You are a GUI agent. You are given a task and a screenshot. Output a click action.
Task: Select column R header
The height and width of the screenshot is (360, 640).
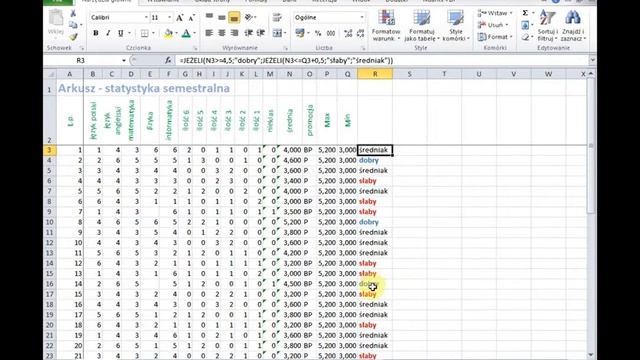[375, 74]
